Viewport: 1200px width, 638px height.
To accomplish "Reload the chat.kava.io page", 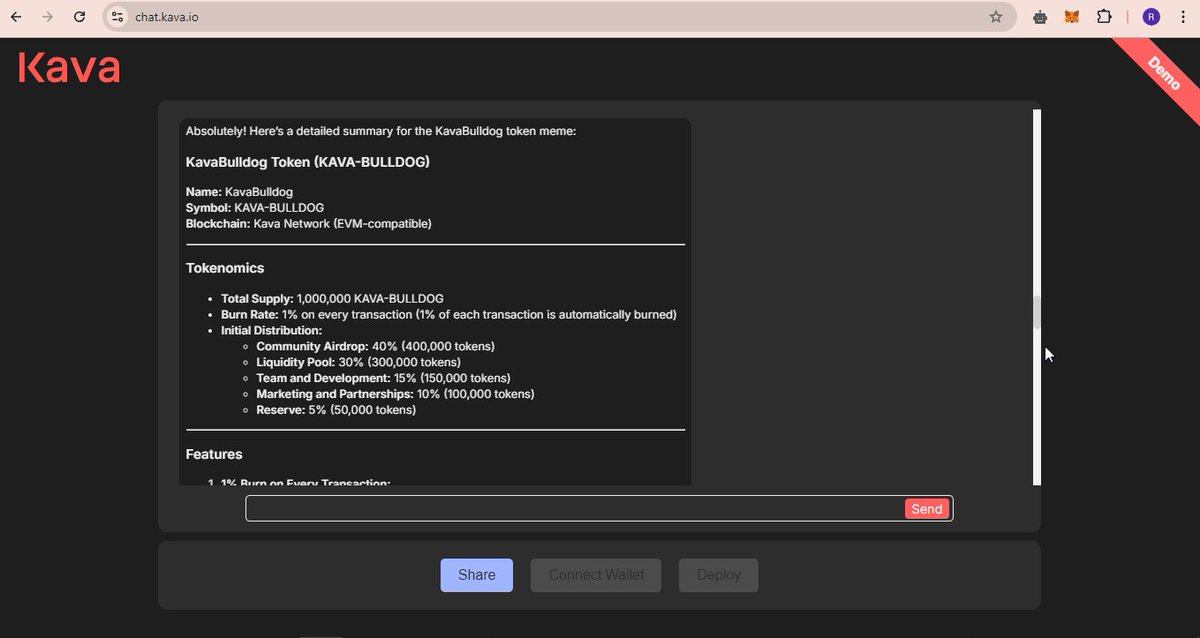I will (80, 17).
